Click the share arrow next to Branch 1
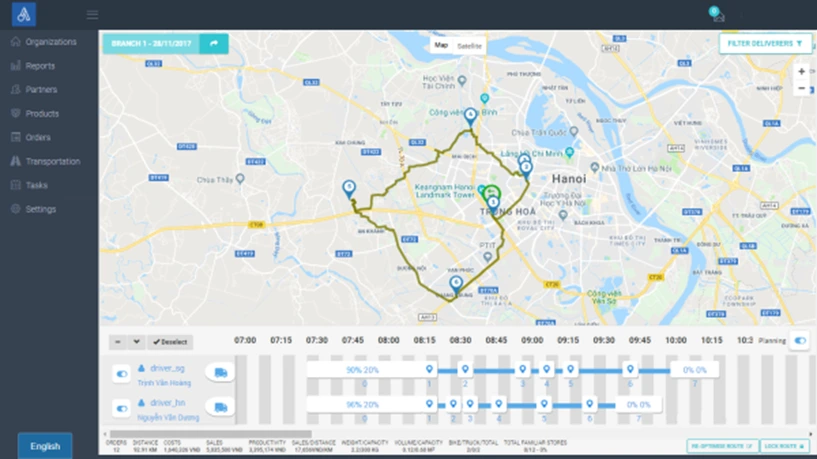Viewport: 817px width, 459px height. 214,44
